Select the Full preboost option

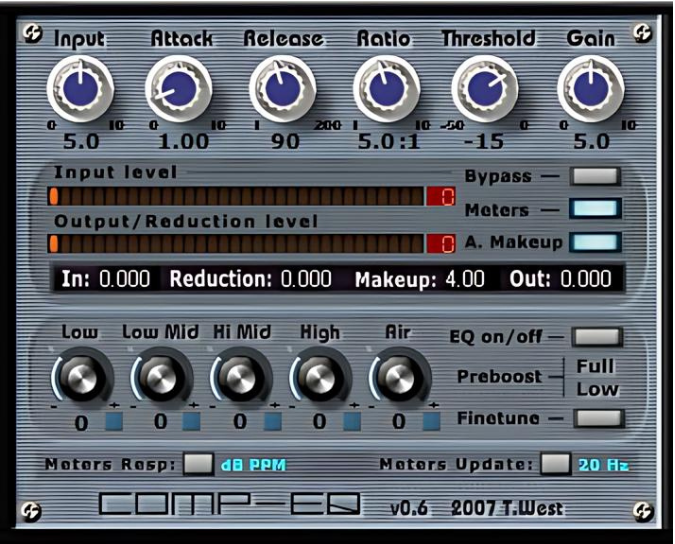coord(595,366)
